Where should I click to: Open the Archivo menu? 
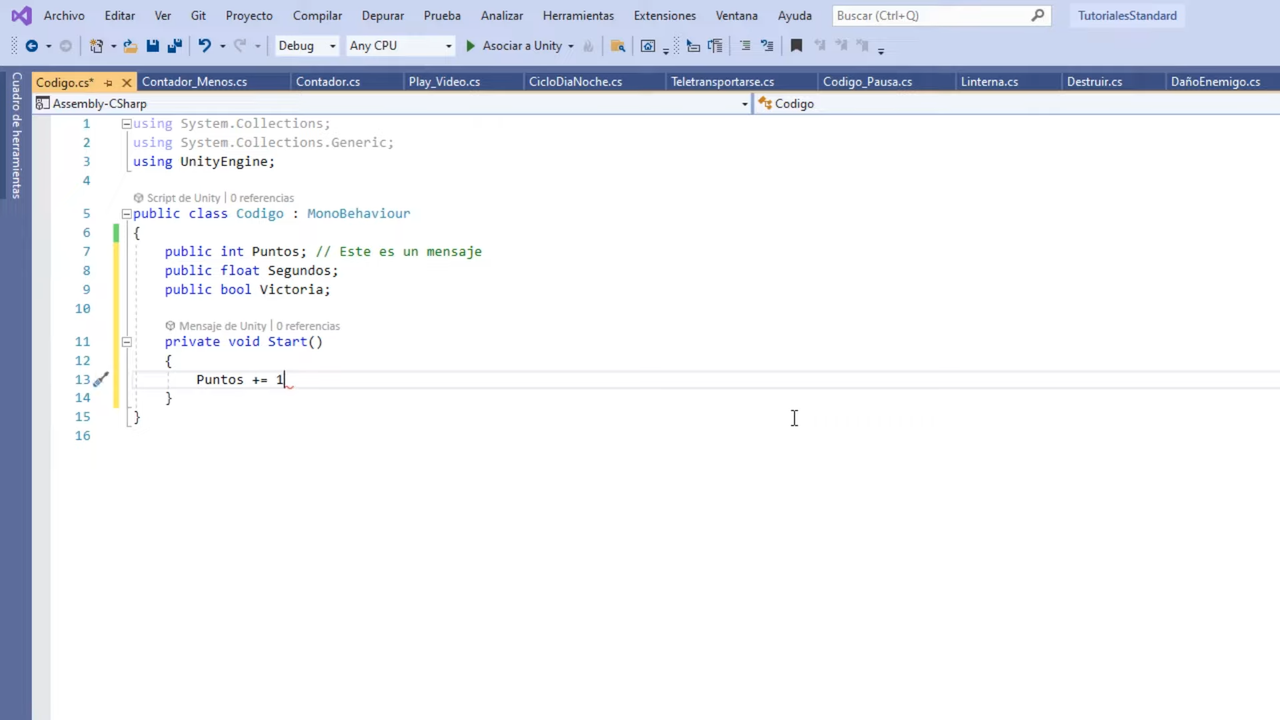tap(64, 15)
